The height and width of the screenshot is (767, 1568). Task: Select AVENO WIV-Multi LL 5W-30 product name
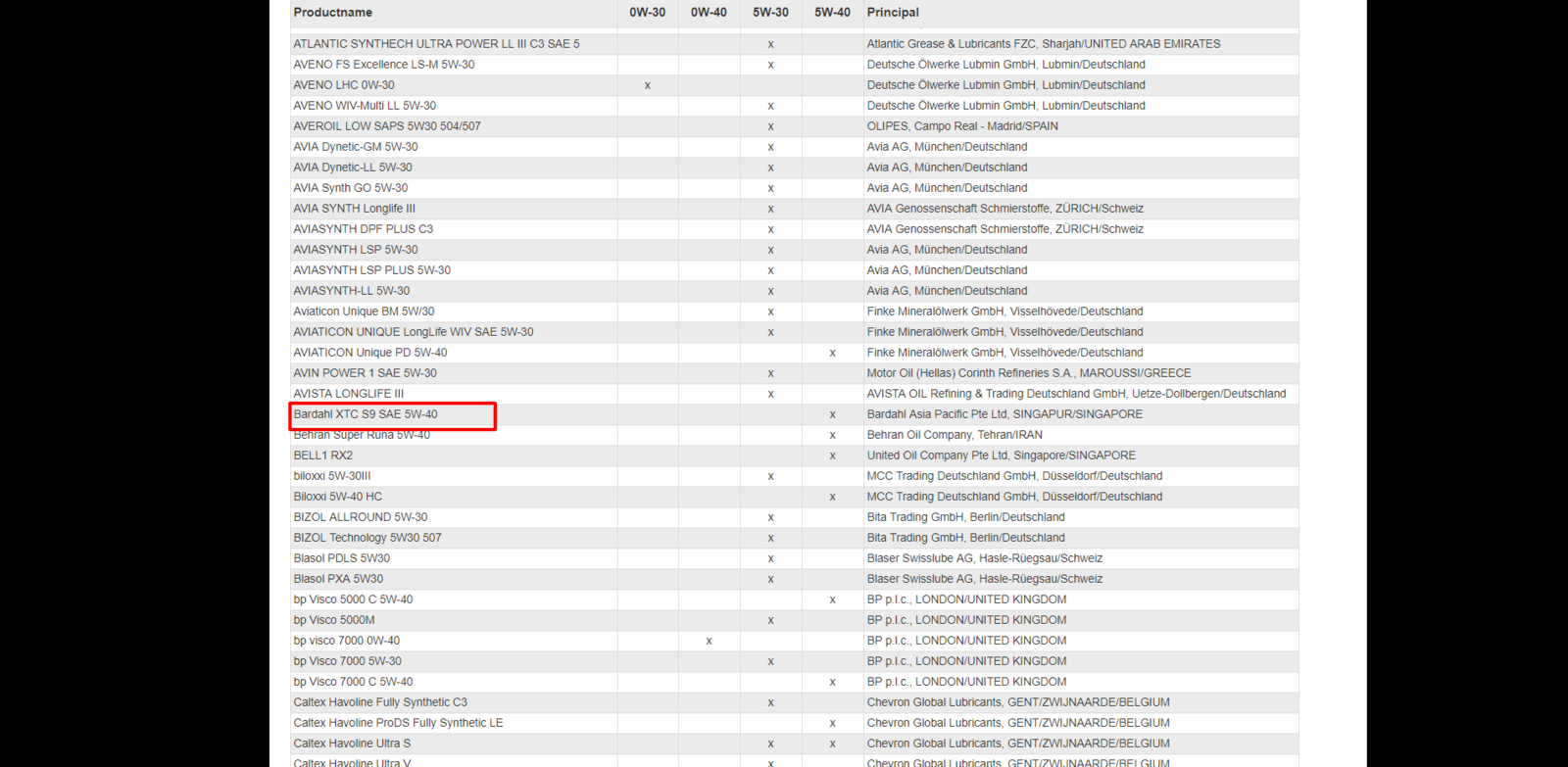point(365,106)
